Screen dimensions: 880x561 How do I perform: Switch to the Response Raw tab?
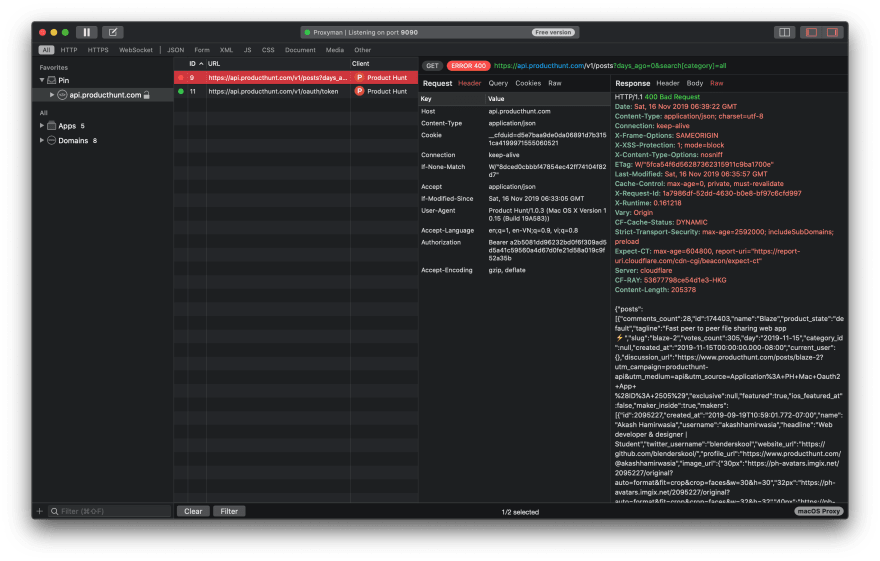[x=717, y=83]
